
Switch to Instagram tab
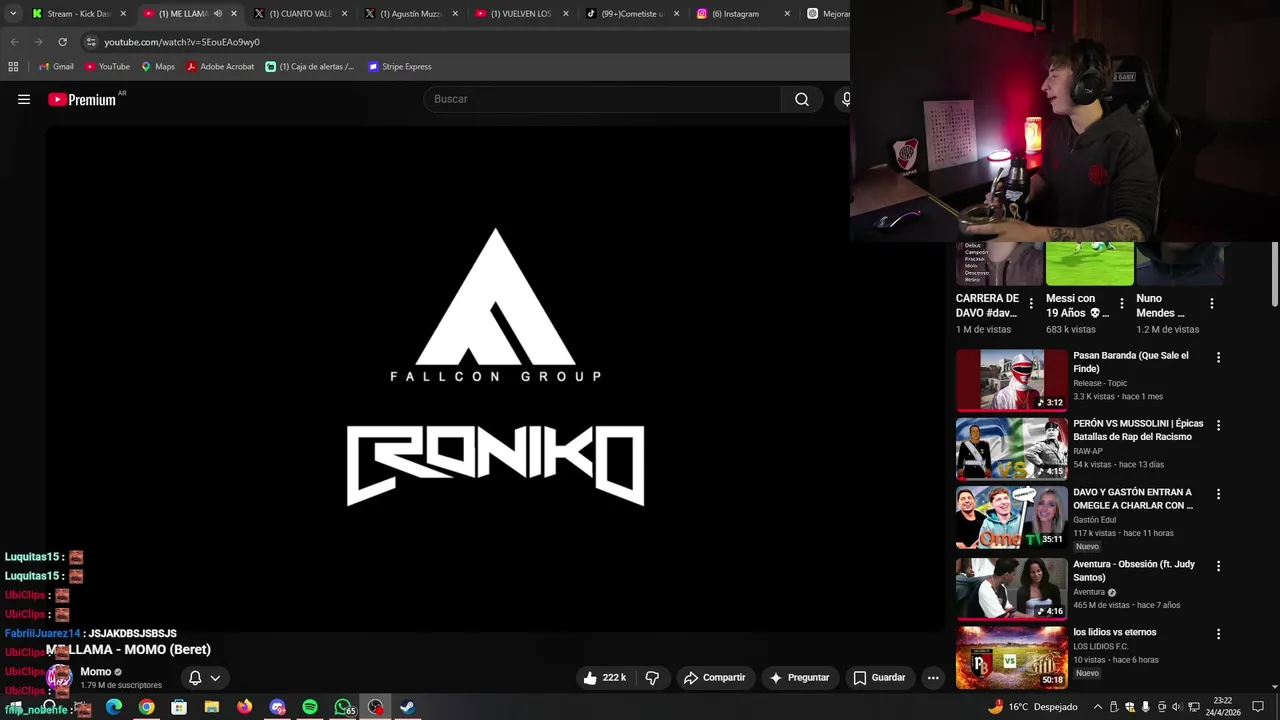click(x=742, y=14)
